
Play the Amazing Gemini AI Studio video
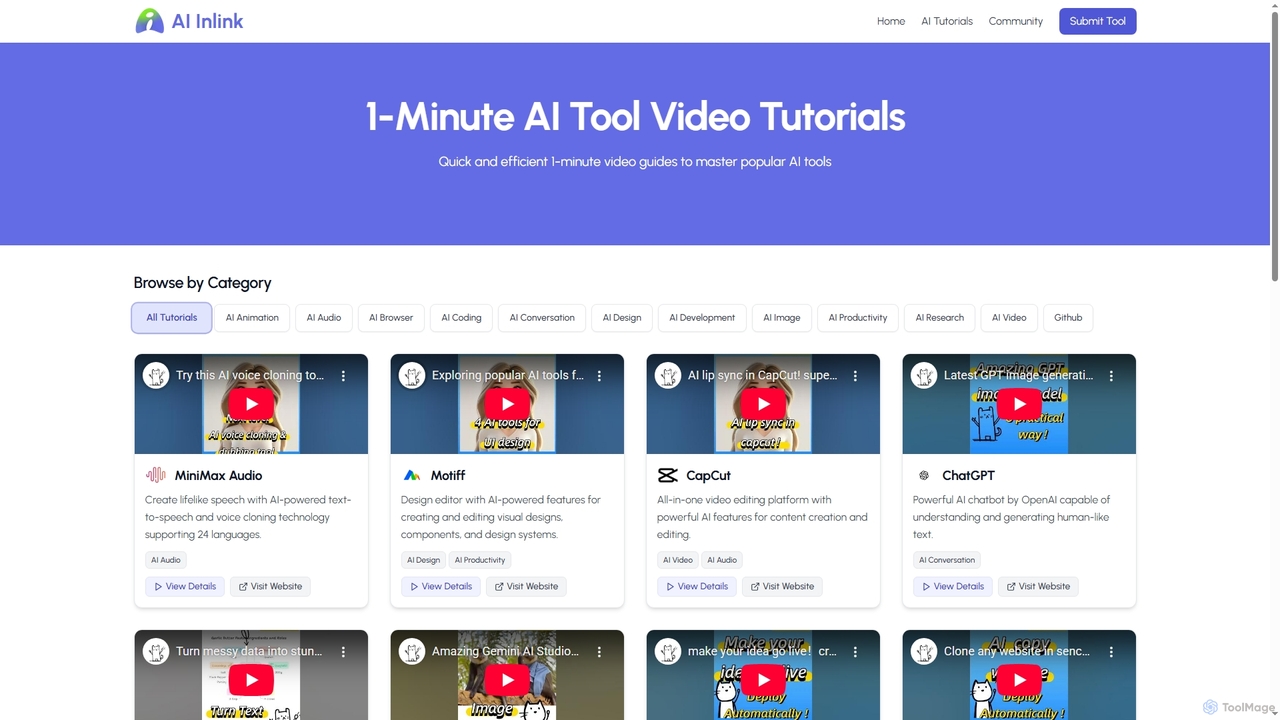pos(507,680)
